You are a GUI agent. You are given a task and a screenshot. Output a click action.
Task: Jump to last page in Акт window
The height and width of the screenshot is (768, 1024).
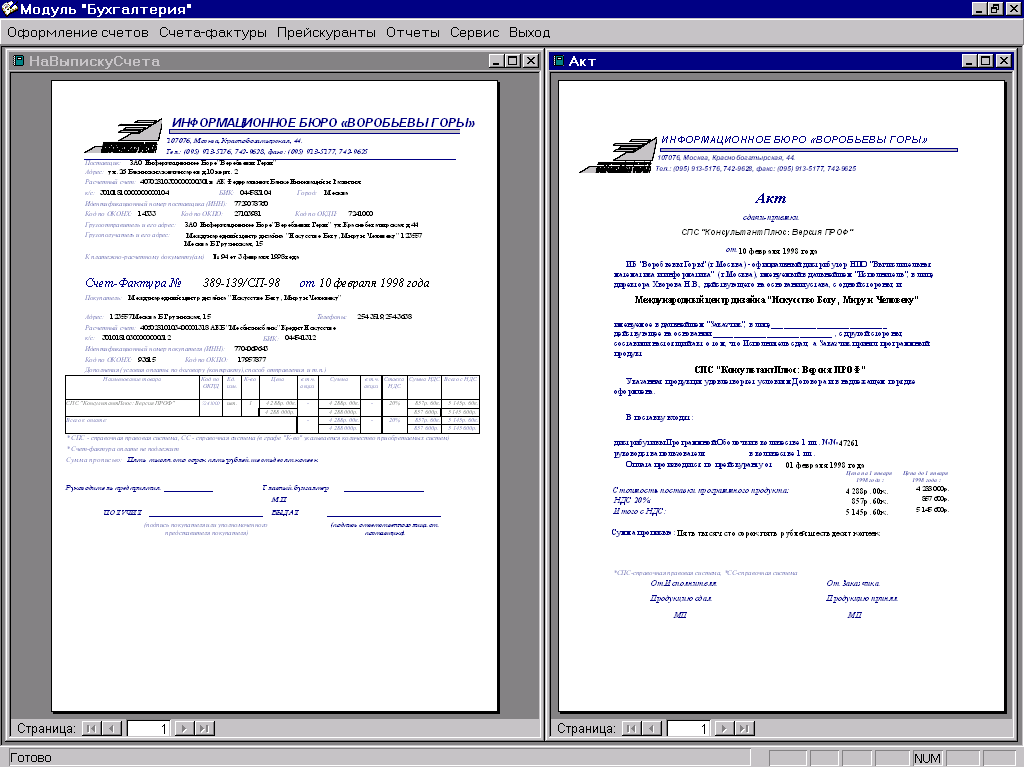click(745, 729)
